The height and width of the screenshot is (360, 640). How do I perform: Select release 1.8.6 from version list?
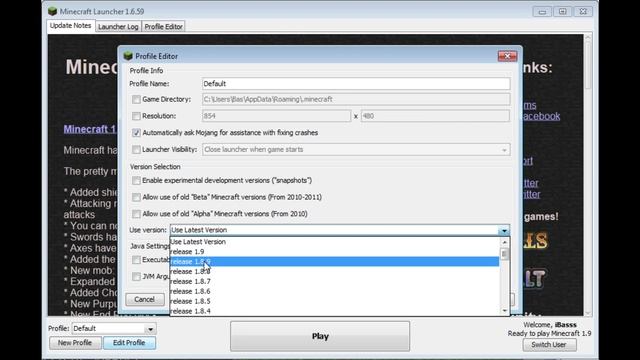pos(334,291)
